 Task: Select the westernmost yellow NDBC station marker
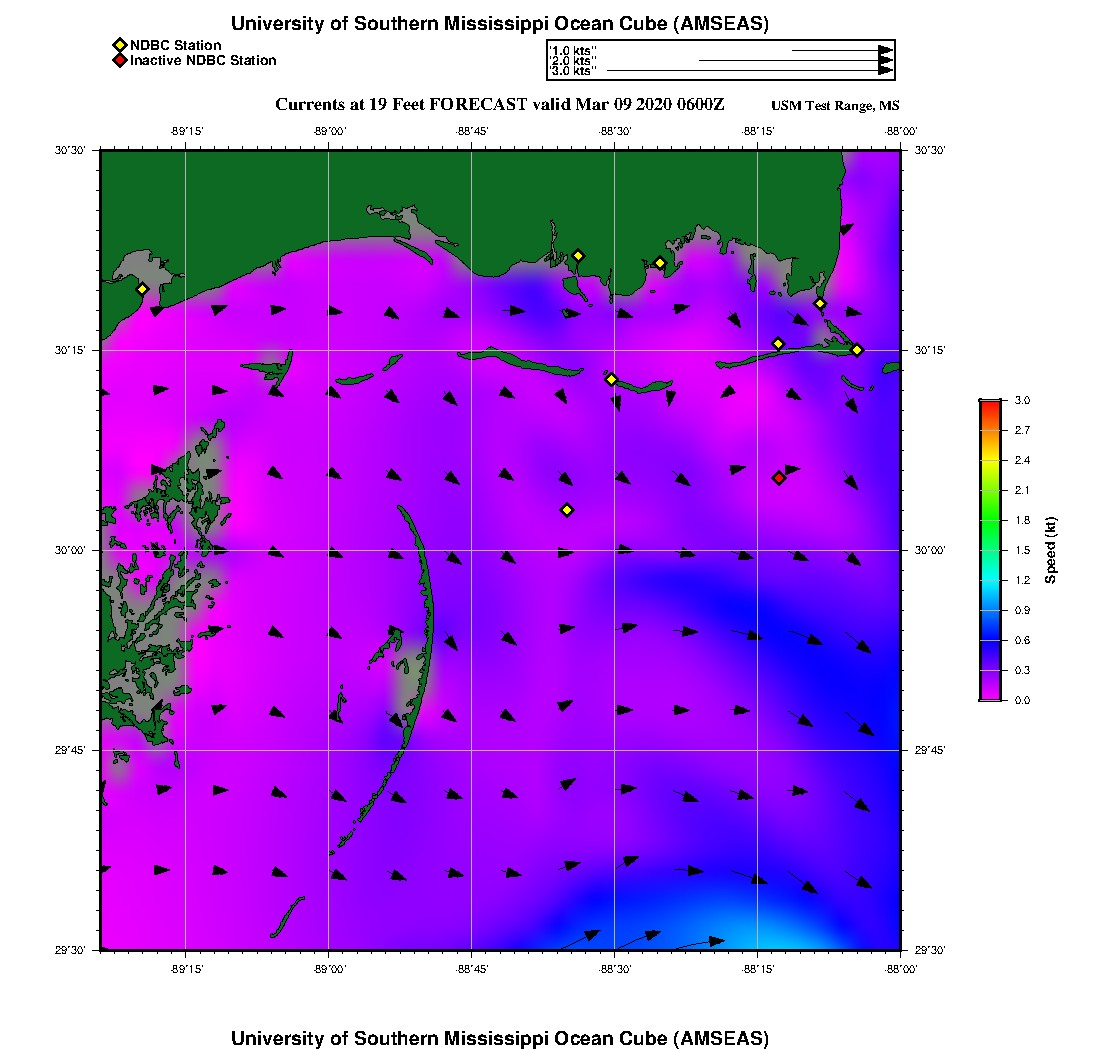pyautogui.click(x=143, y=289)
